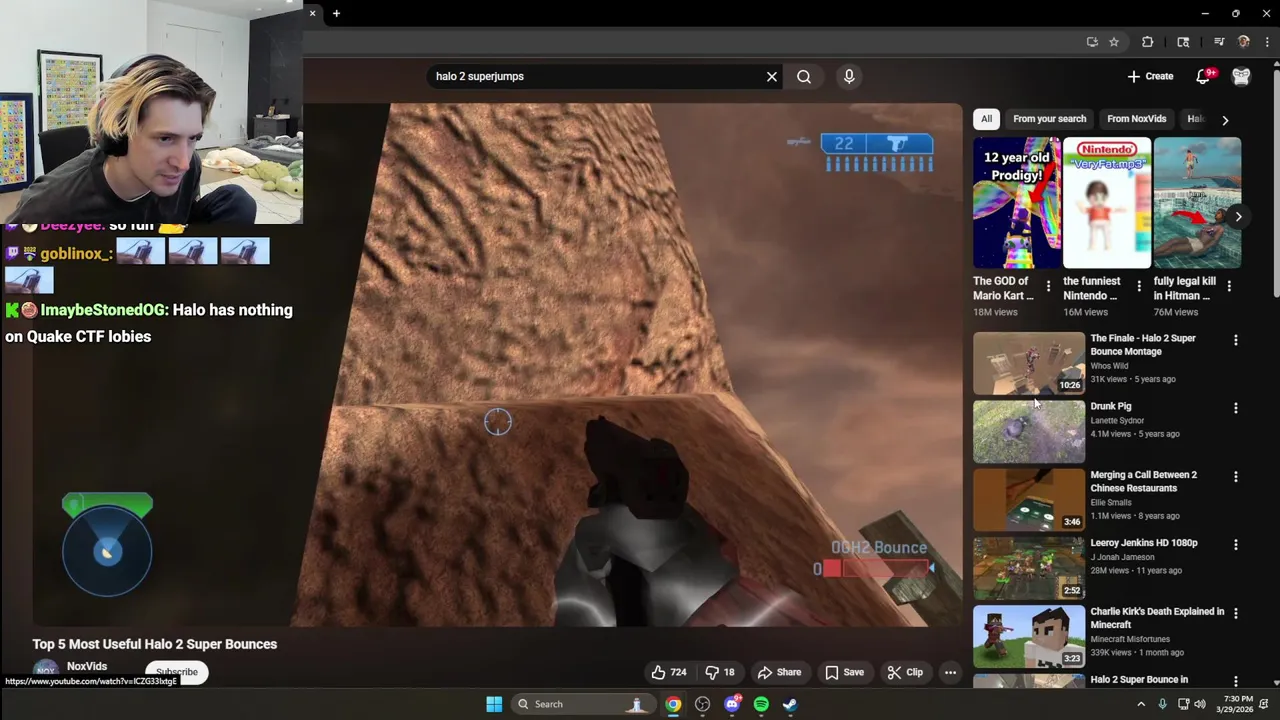Open Merging a Call Between 2 Chinese Restaurants

click(1143, 481)
